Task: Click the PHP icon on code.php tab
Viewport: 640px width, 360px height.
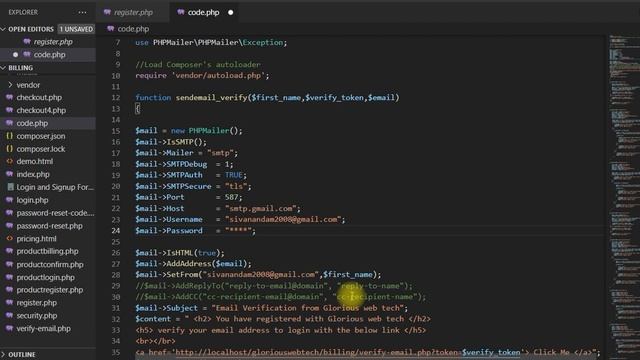Action: coord(181,12)
